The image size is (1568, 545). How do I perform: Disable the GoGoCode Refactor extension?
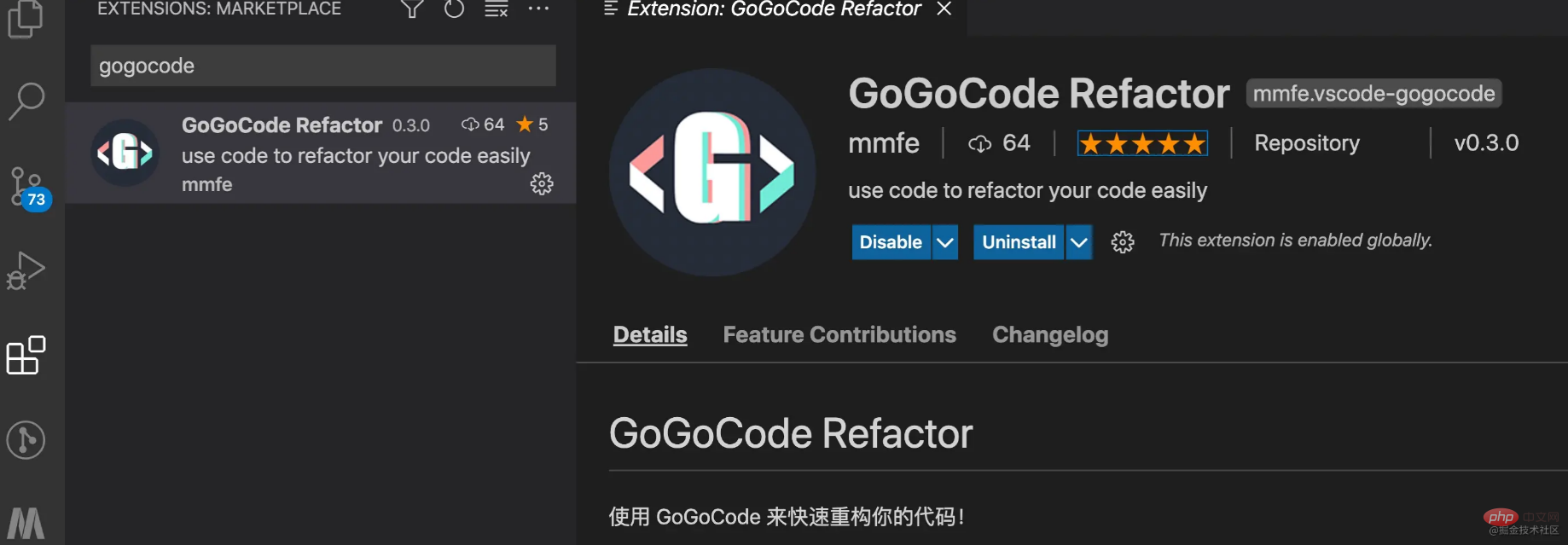891,242
